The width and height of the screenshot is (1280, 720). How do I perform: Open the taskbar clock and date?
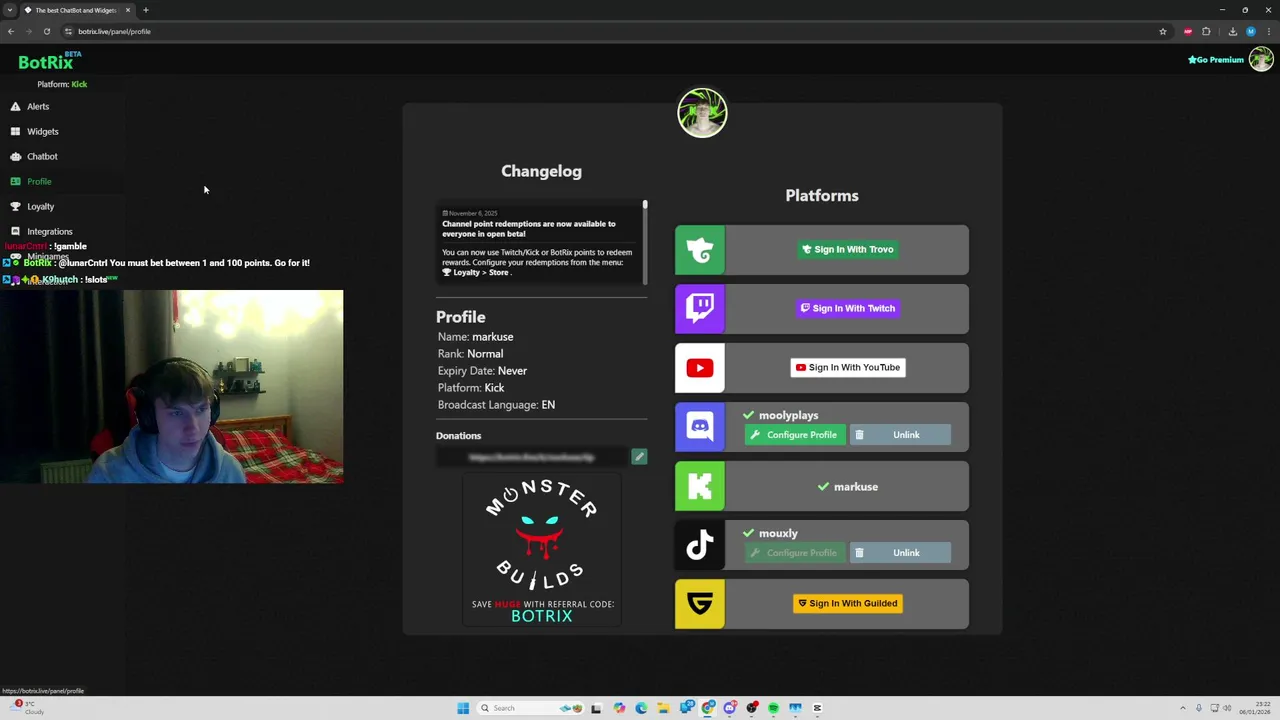tap(1255, 708)
